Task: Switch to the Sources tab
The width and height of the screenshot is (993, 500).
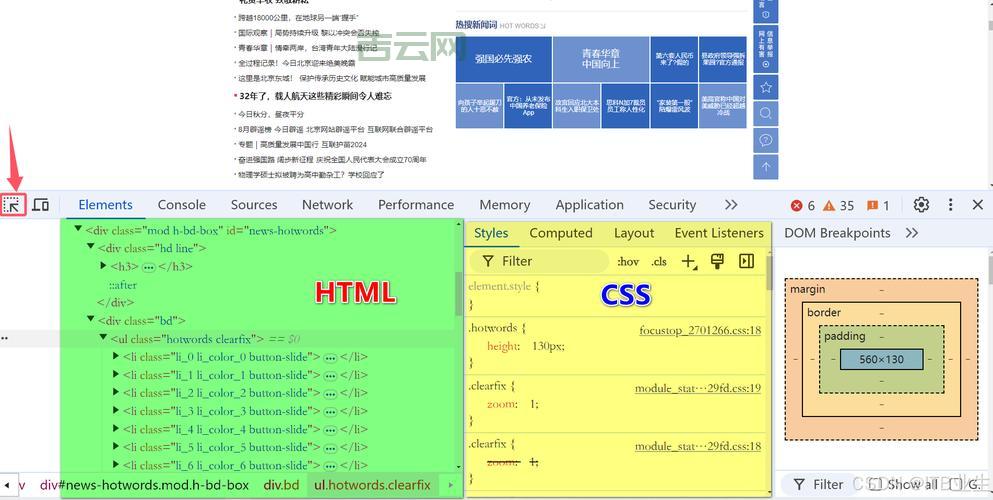Action: pyautogui.click(x=254, y=204)
